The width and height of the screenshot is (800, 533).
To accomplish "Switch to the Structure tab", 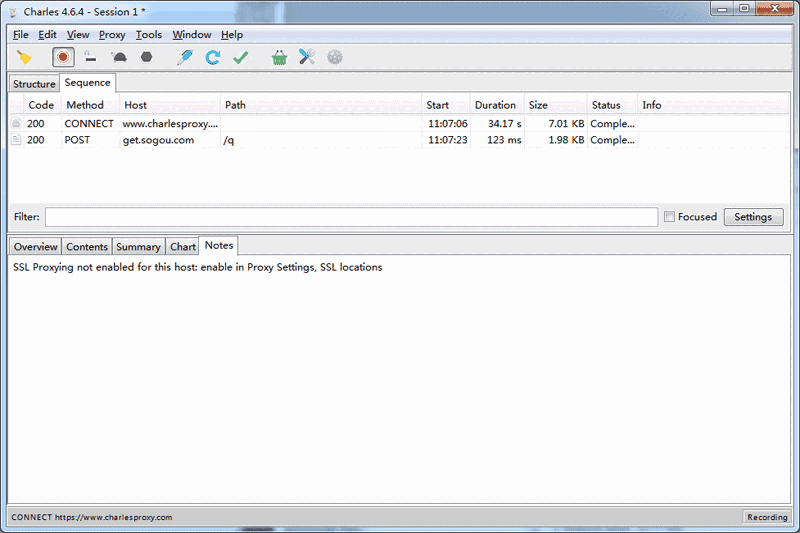I will coord(34,84).
